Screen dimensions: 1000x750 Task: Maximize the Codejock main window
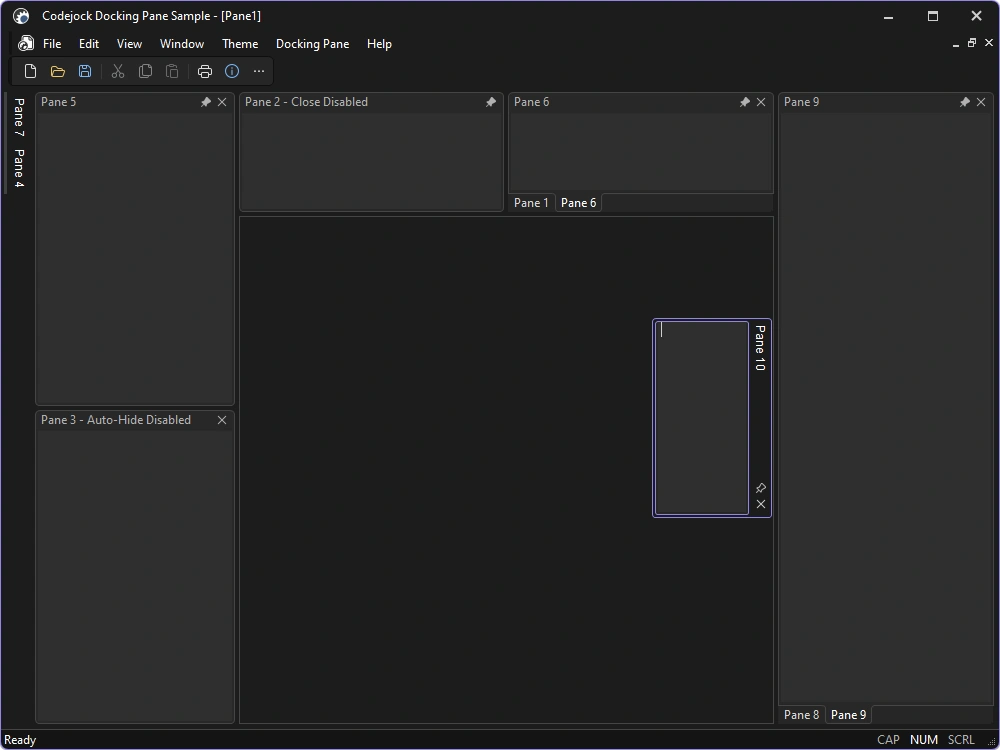tap(932, 17)
